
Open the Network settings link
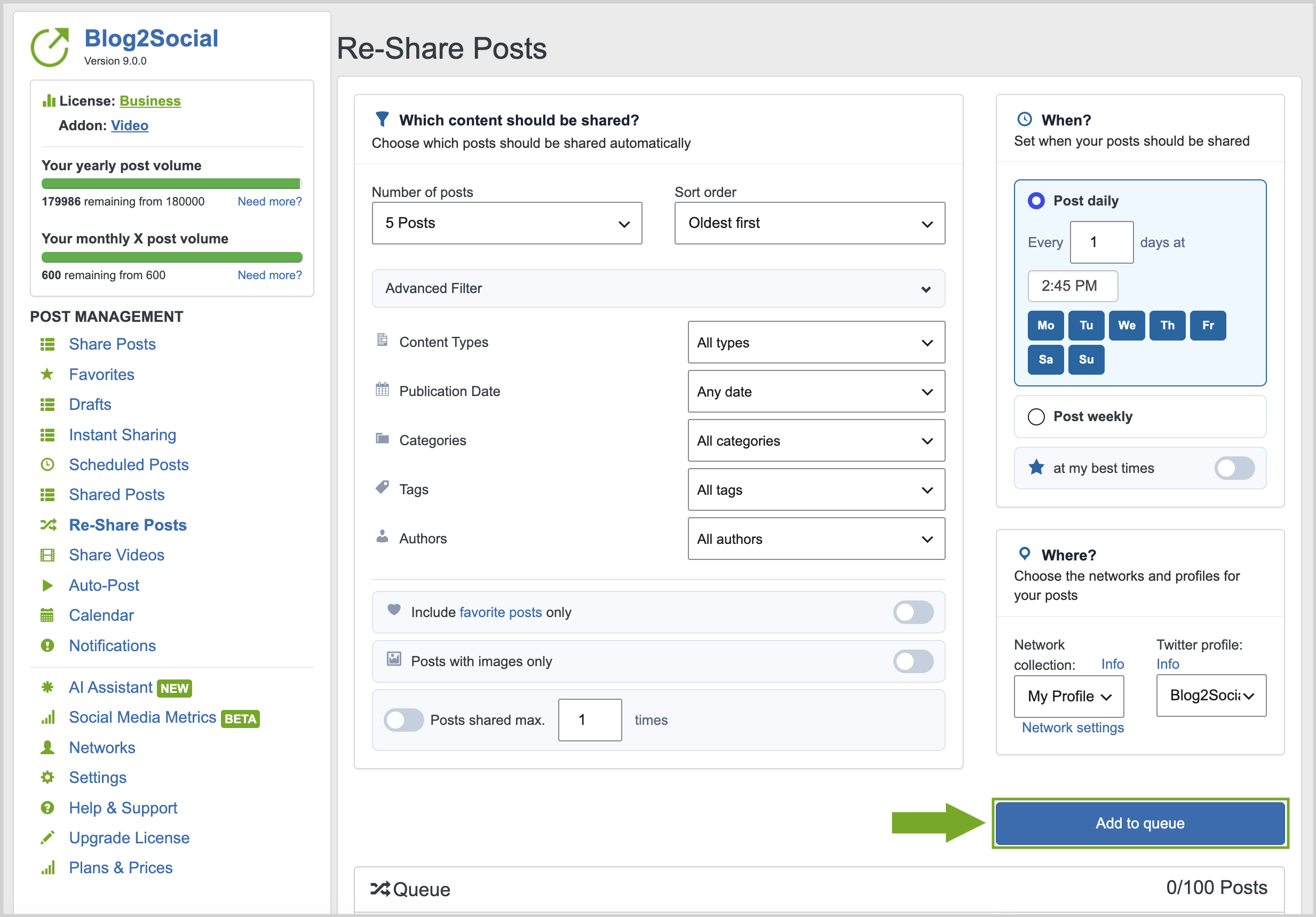(x=1073, y=728)
